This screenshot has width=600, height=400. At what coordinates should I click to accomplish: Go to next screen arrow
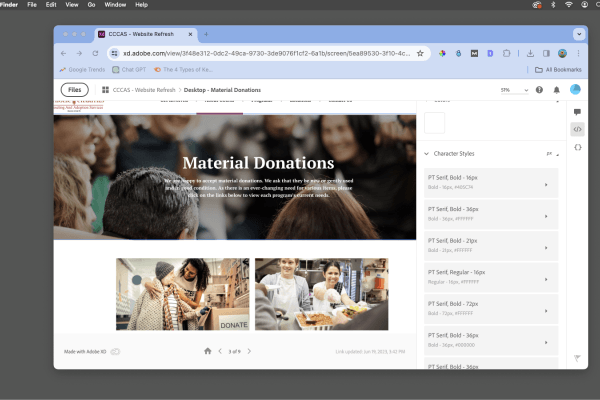pyautogui.click(x=249, y=351)
